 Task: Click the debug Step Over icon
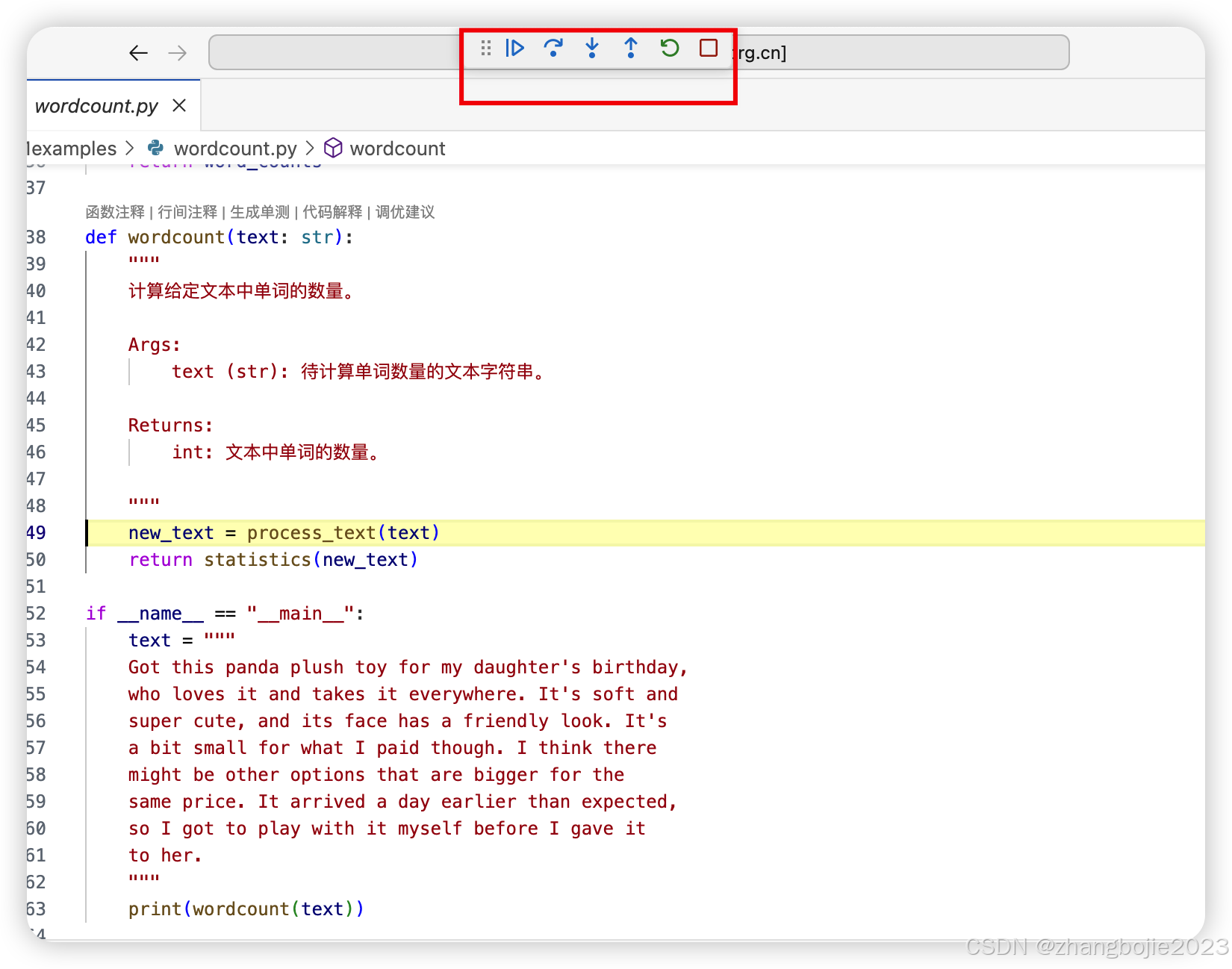553,49
